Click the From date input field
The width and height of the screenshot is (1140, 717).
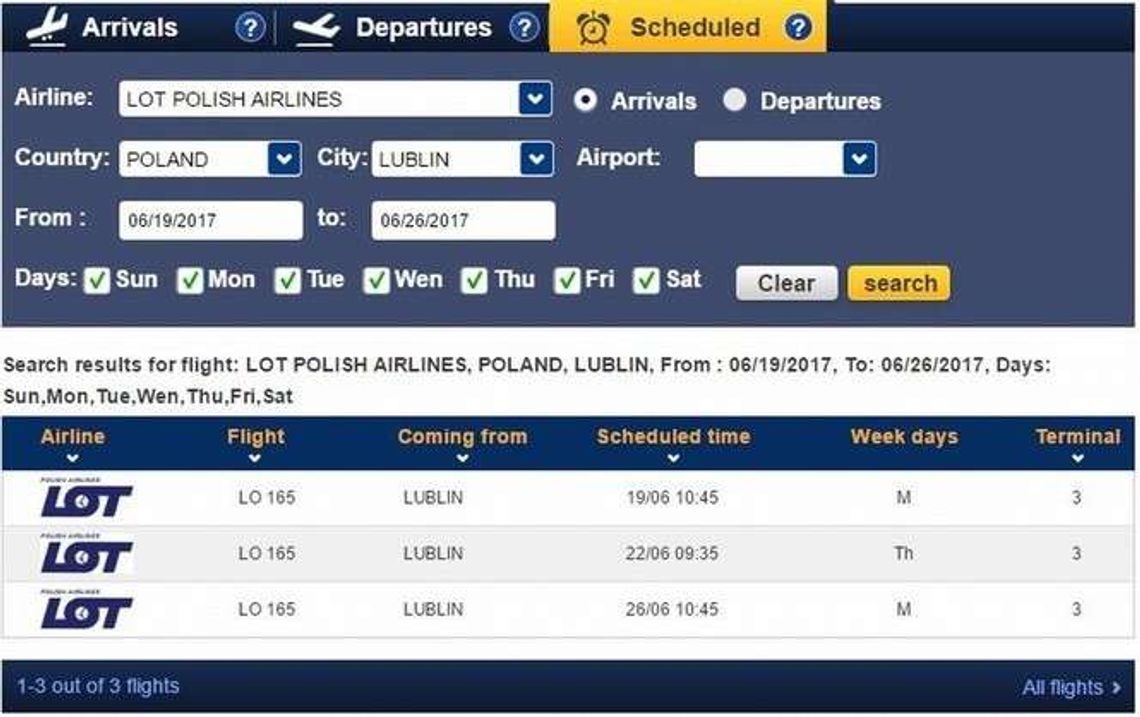click(210, 220)
